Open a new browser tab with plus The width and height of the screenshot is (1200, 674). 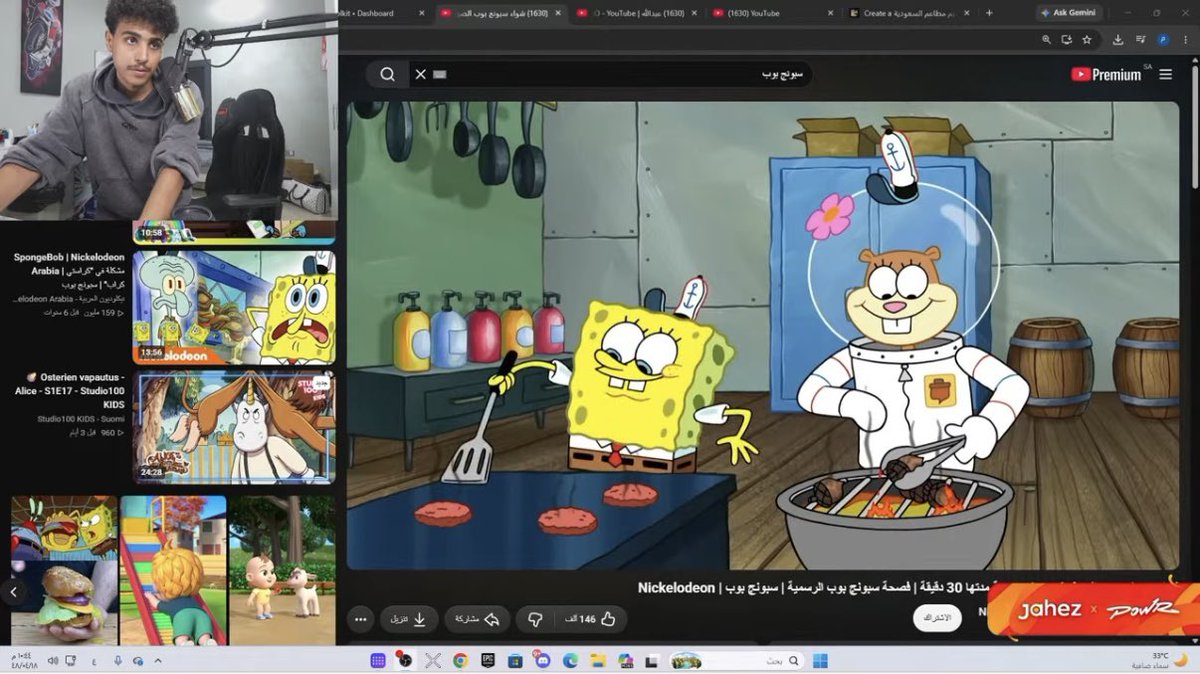tap(989, 13)
